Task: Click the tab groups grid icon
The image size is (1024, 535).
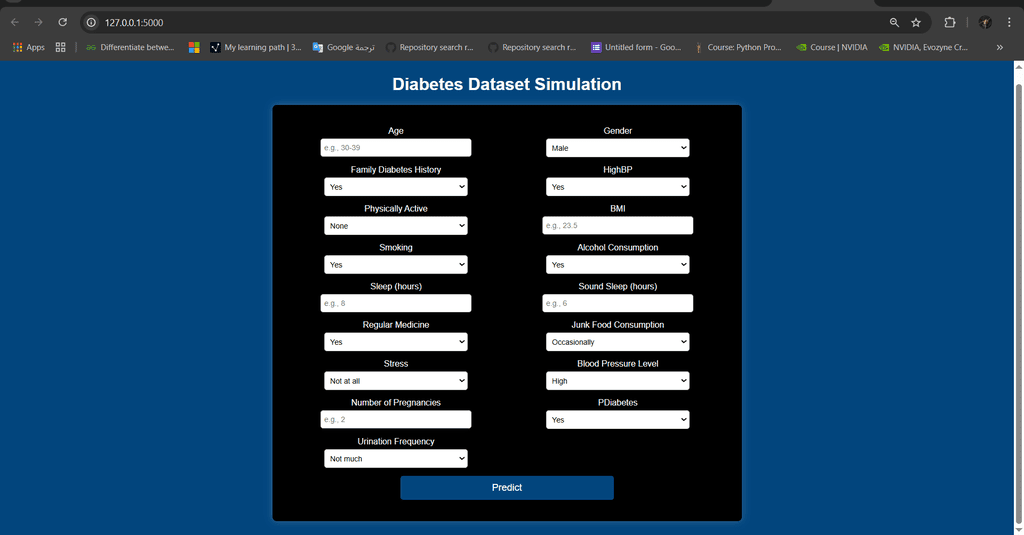Action: coord(61,47)
